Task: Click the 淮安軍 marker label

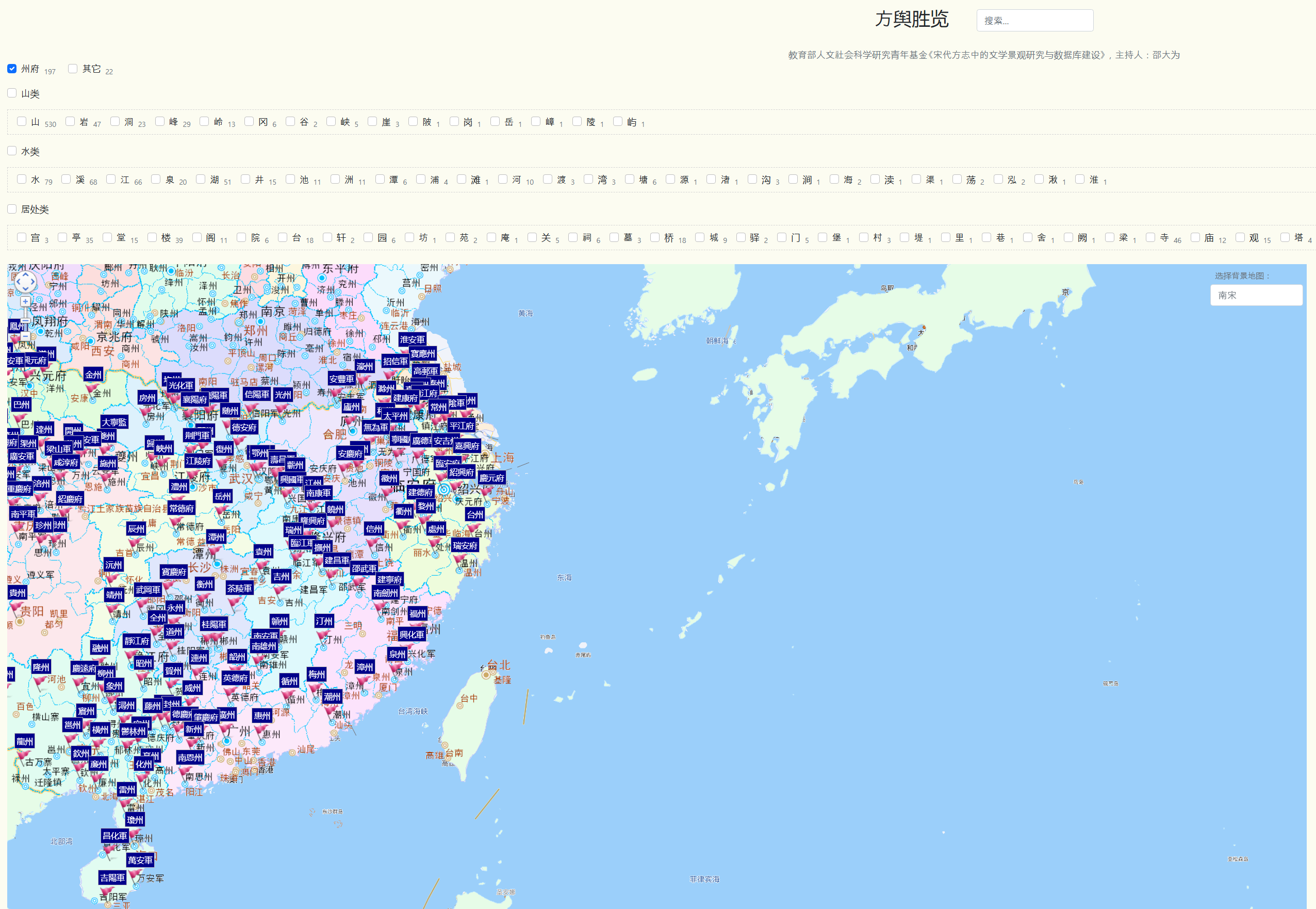Action: click(x=412, y=339)
